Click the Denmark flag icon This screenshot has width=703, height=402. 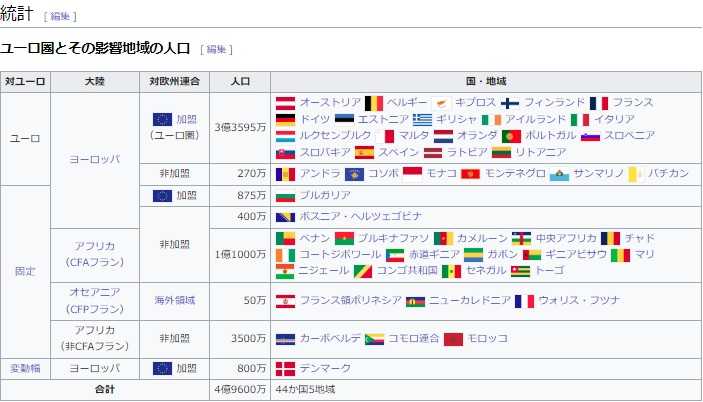point(285,368)
